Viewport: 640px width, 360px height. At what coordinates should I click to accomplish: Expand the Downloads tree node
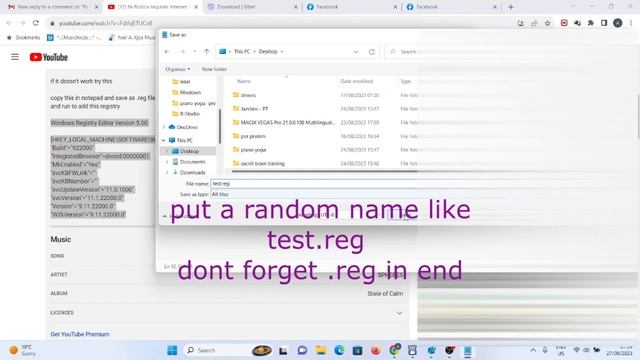[x=167, y=173]
